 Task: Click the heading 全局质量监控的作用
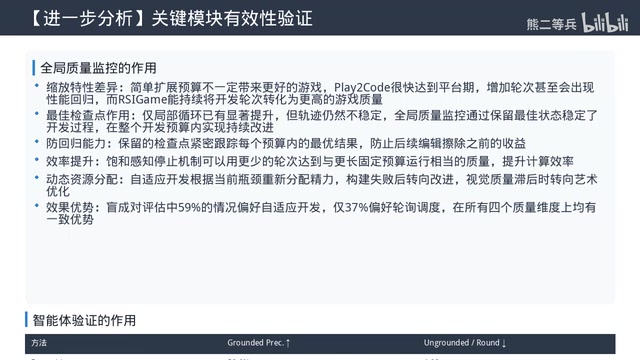click(x=98, y=68)
